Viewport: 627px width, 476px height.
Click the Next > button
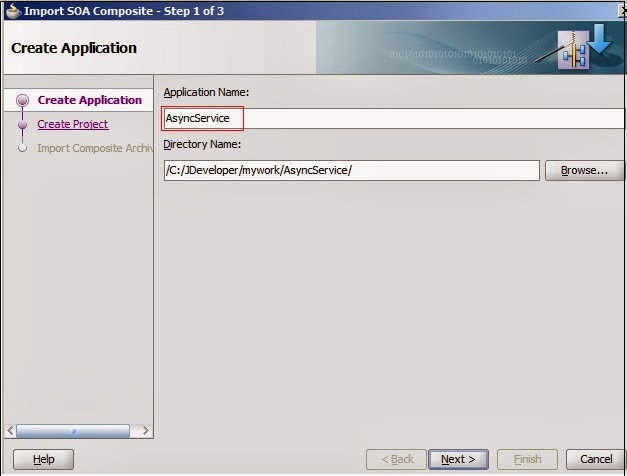point(458,459)
